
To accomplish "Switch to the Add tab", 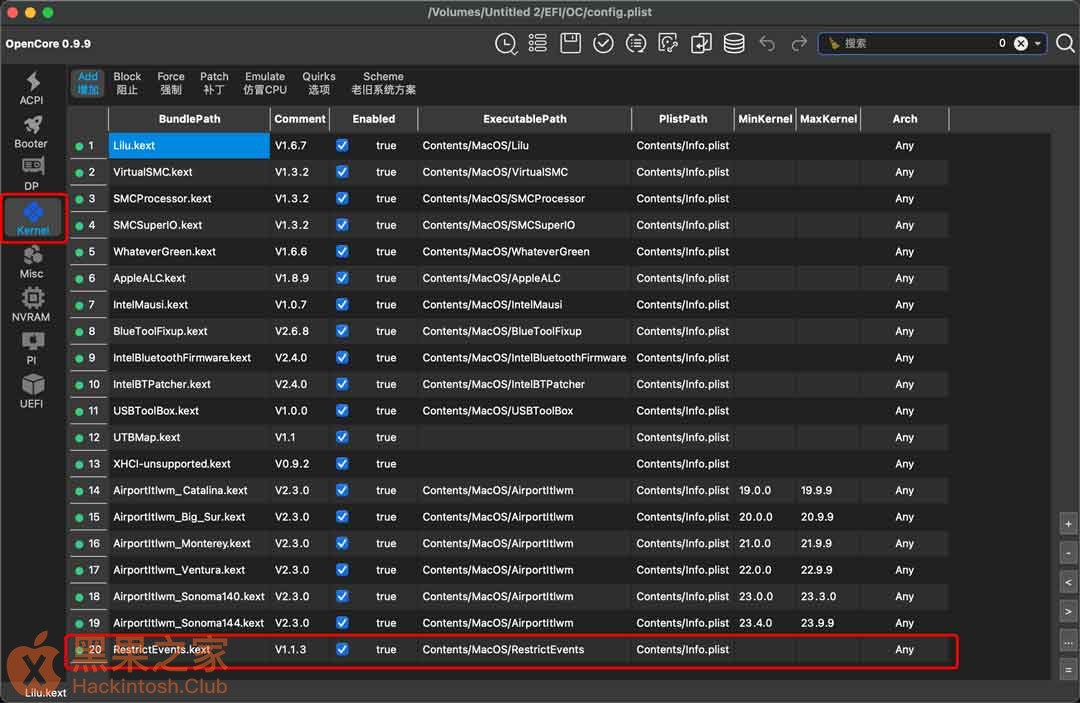I will pyautogui.click(x=87, y=83).
